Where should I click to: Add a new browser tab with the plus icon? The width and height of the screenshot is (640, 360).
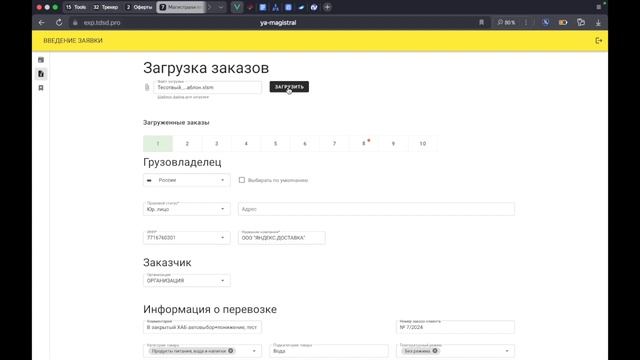click(327, 7)
